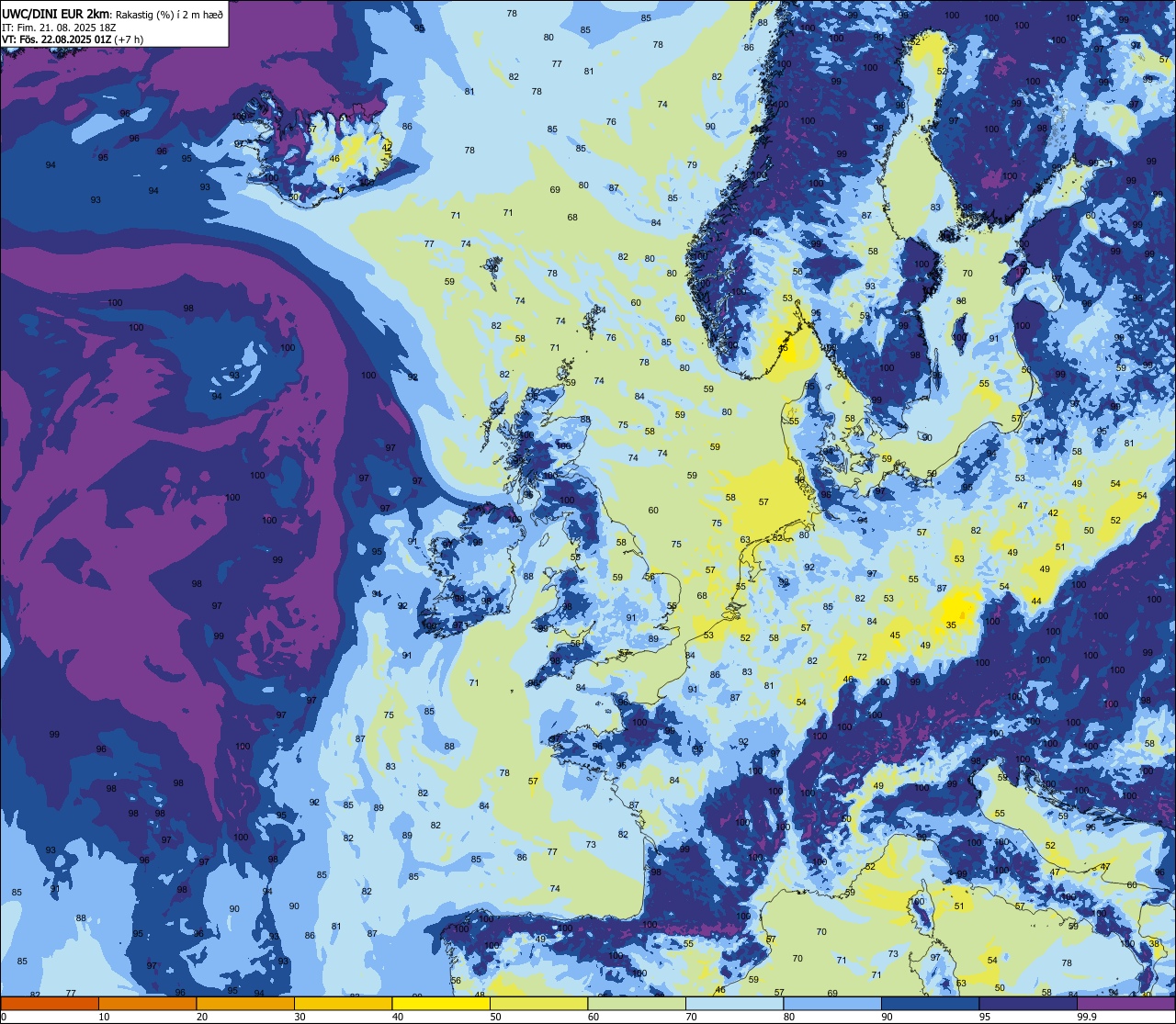Click the legend tick label '30'

tap(300, 1017)
